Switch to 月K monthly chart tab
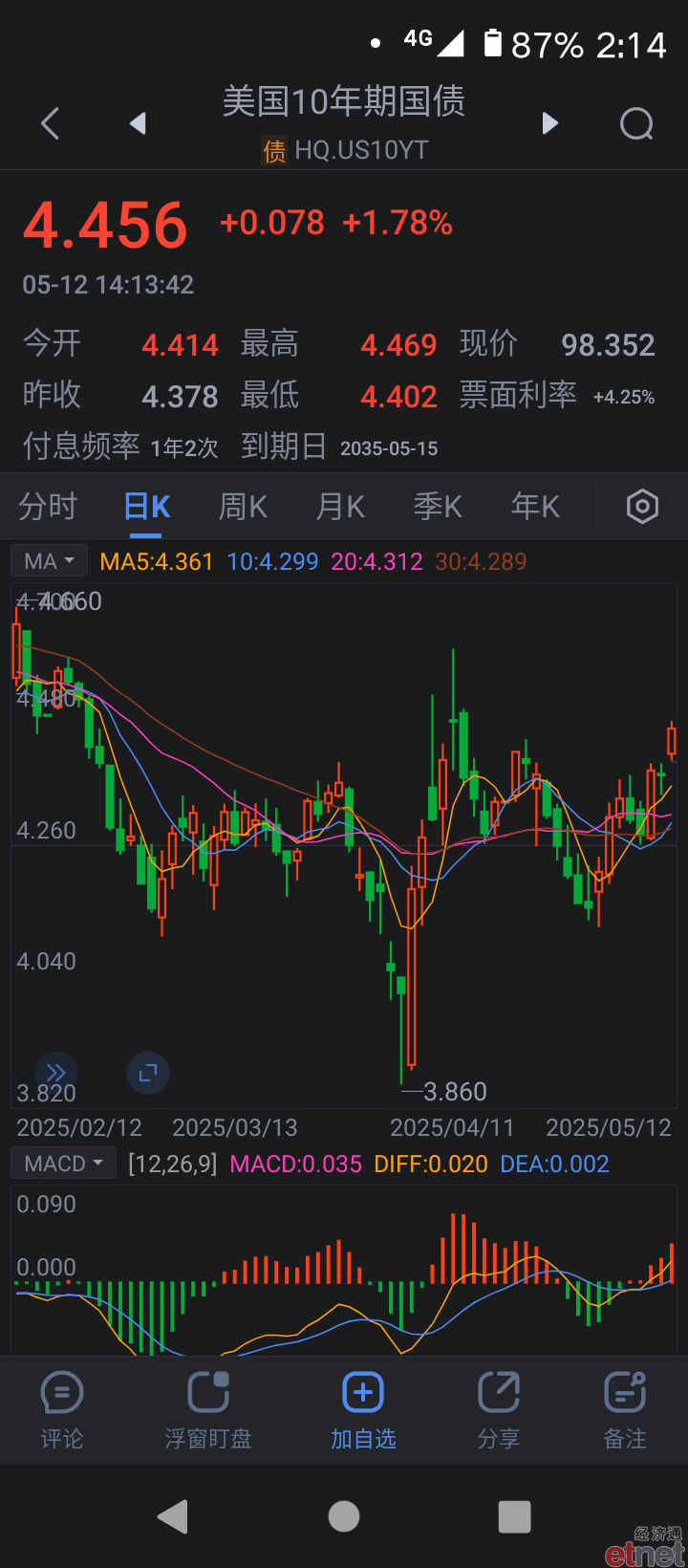The width and height of the screenshot is (688, 1568). point(341,506)
